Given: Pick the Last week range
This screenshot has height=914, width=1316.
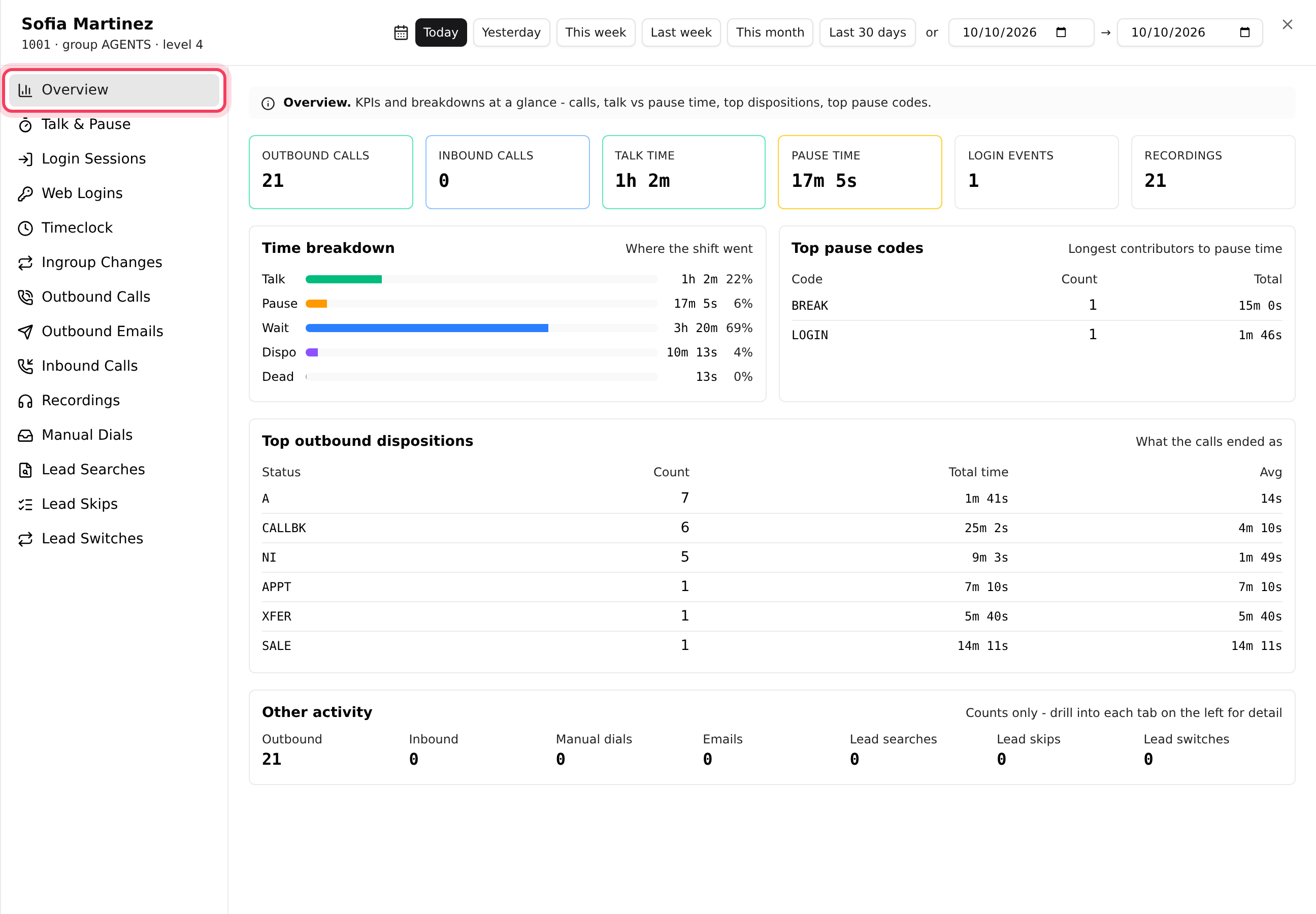Looking at the screenshot, I should pos(681,32).
